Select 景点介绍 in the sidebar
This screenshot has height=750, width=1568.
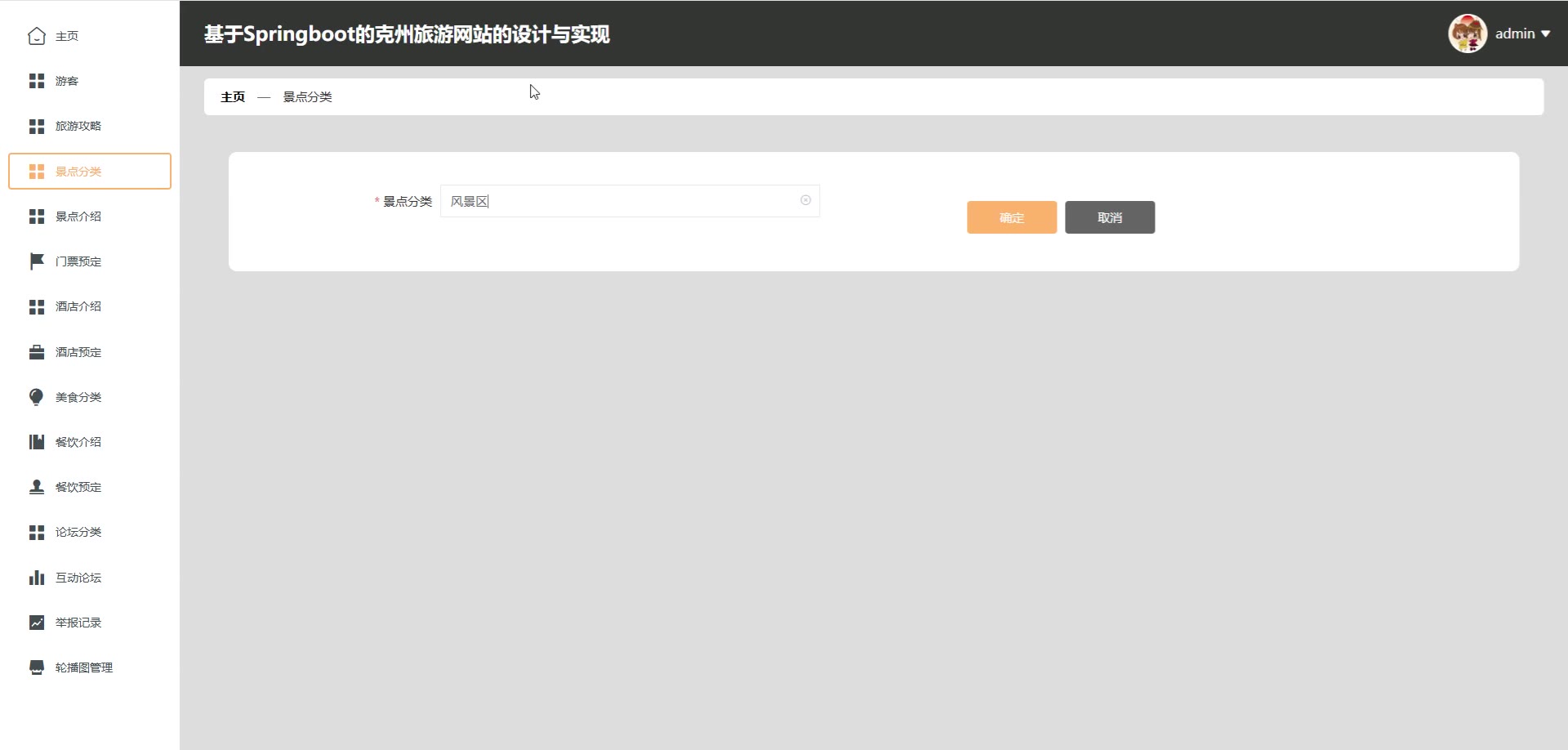pyautogui.click(x=90, y=217)
